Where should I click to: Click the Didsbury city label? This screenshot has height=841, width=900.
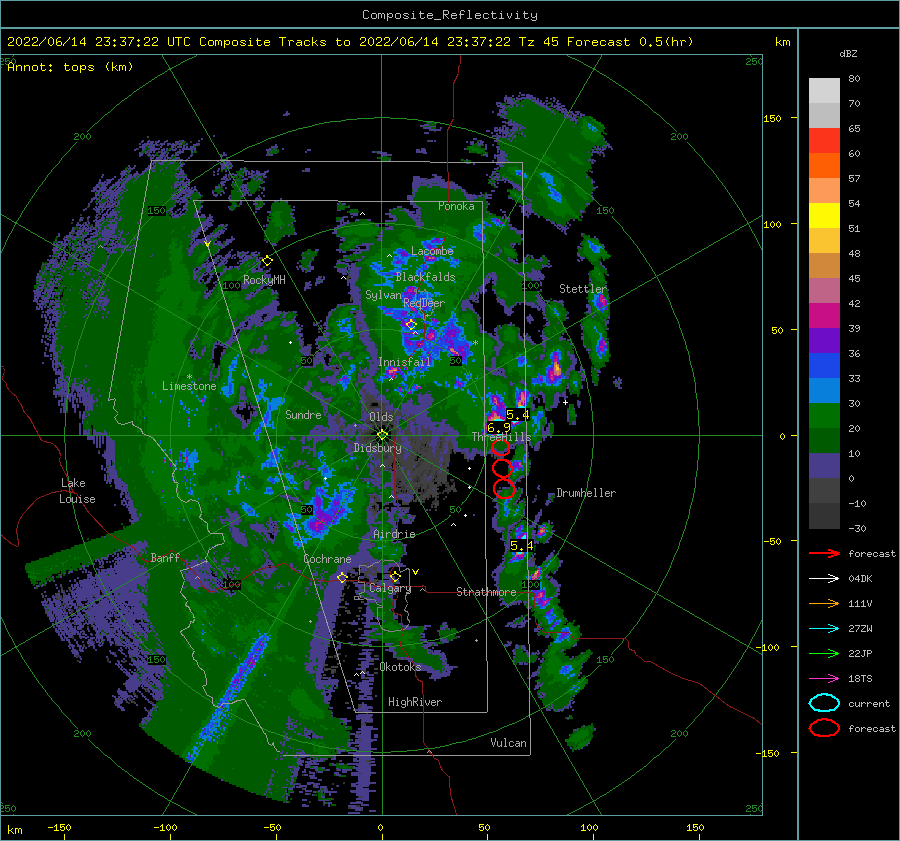pos(378,448)
